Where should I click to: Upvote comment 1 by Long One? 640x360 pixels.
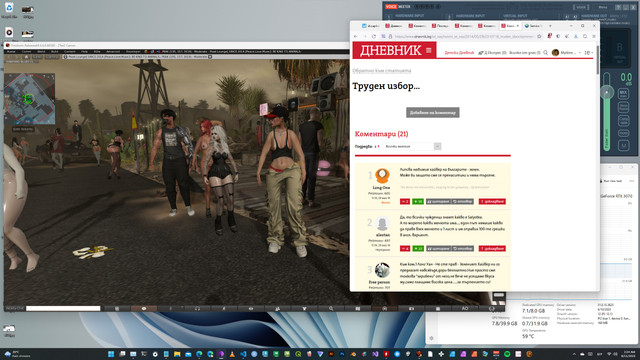418,202
